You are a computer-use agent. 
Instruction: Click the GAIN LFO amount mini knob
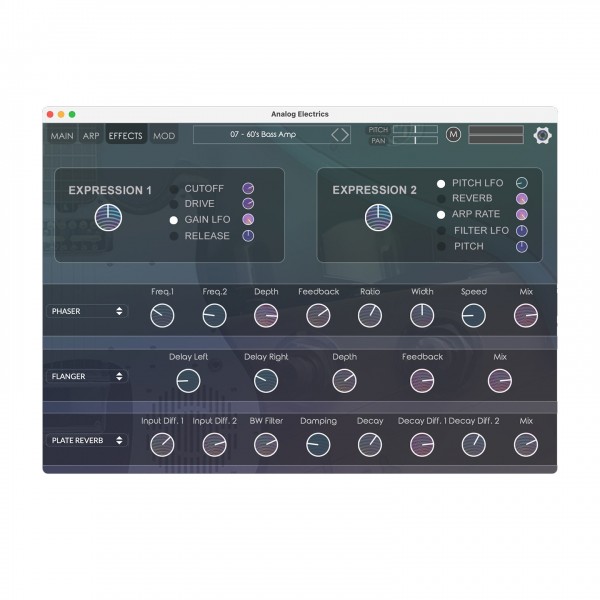click(248, 220)
